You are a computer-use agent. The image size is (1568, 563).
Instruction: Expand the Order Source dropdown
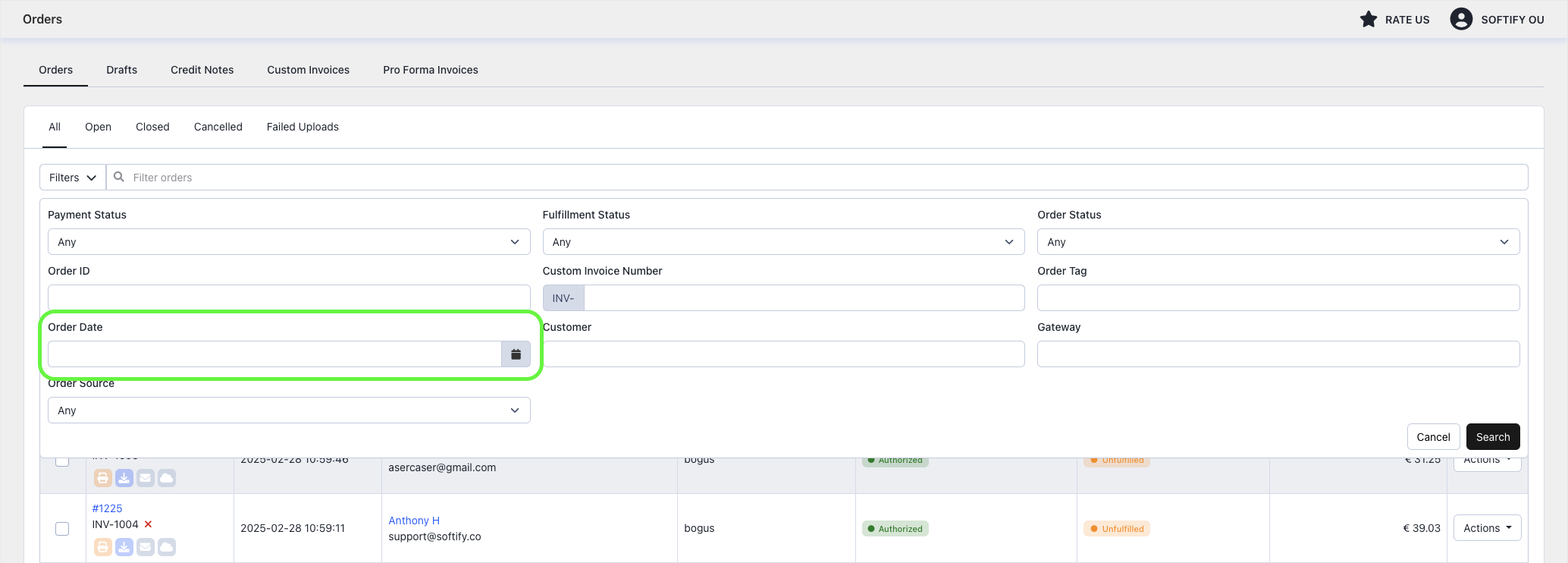pyautogui.click(x=288, y=410)
